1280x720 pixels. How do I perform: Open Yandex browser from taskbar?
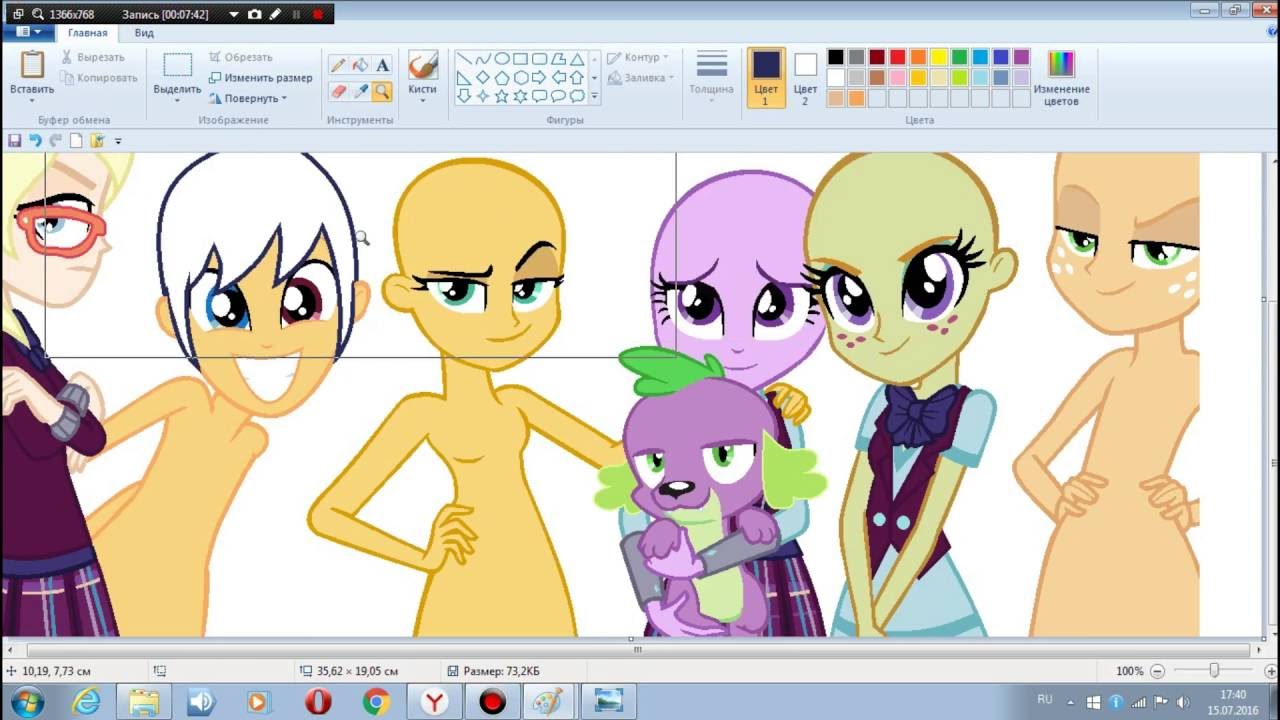click(435, 702)
